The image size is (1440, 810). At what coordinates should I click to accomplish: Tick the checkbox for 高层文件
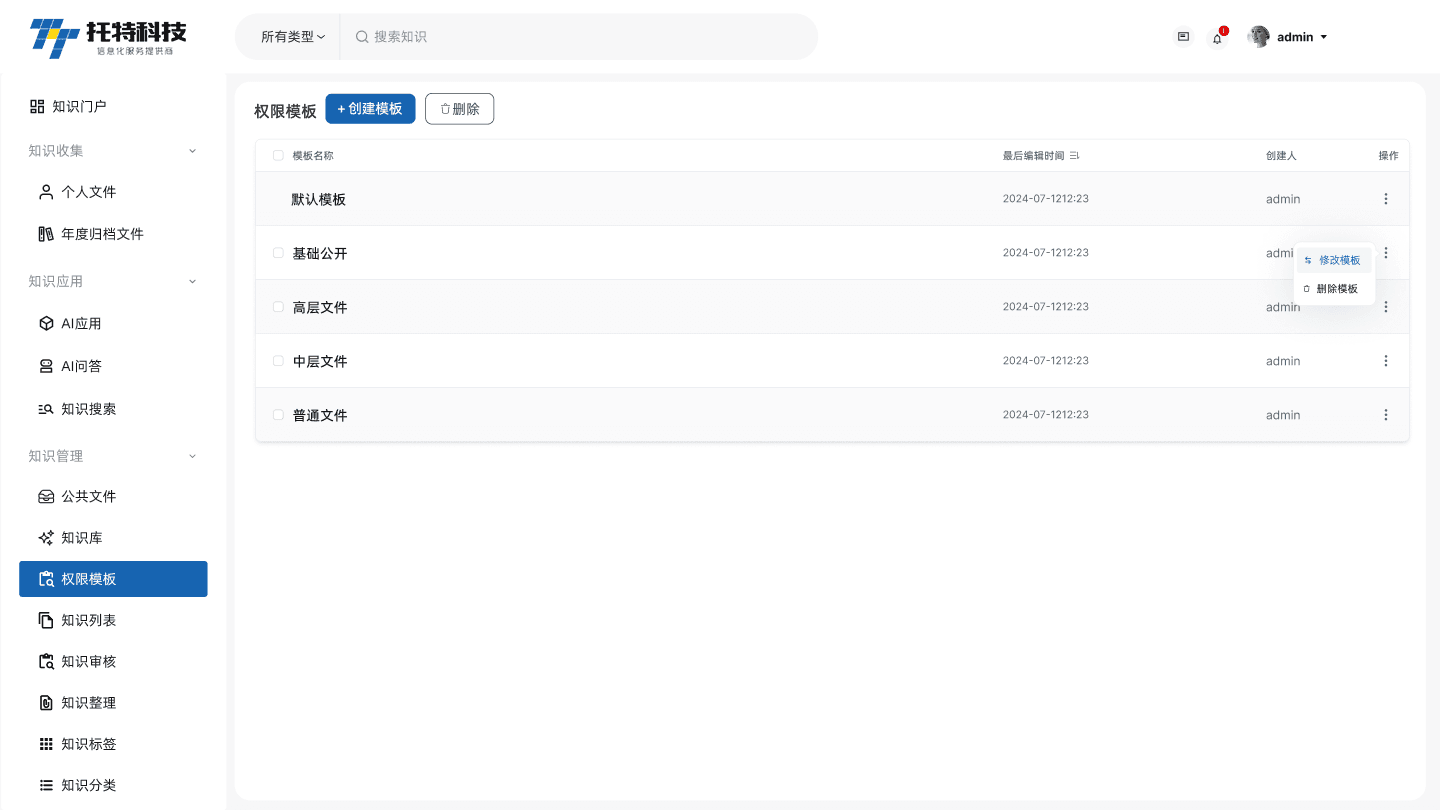click(x=278, y=307)
